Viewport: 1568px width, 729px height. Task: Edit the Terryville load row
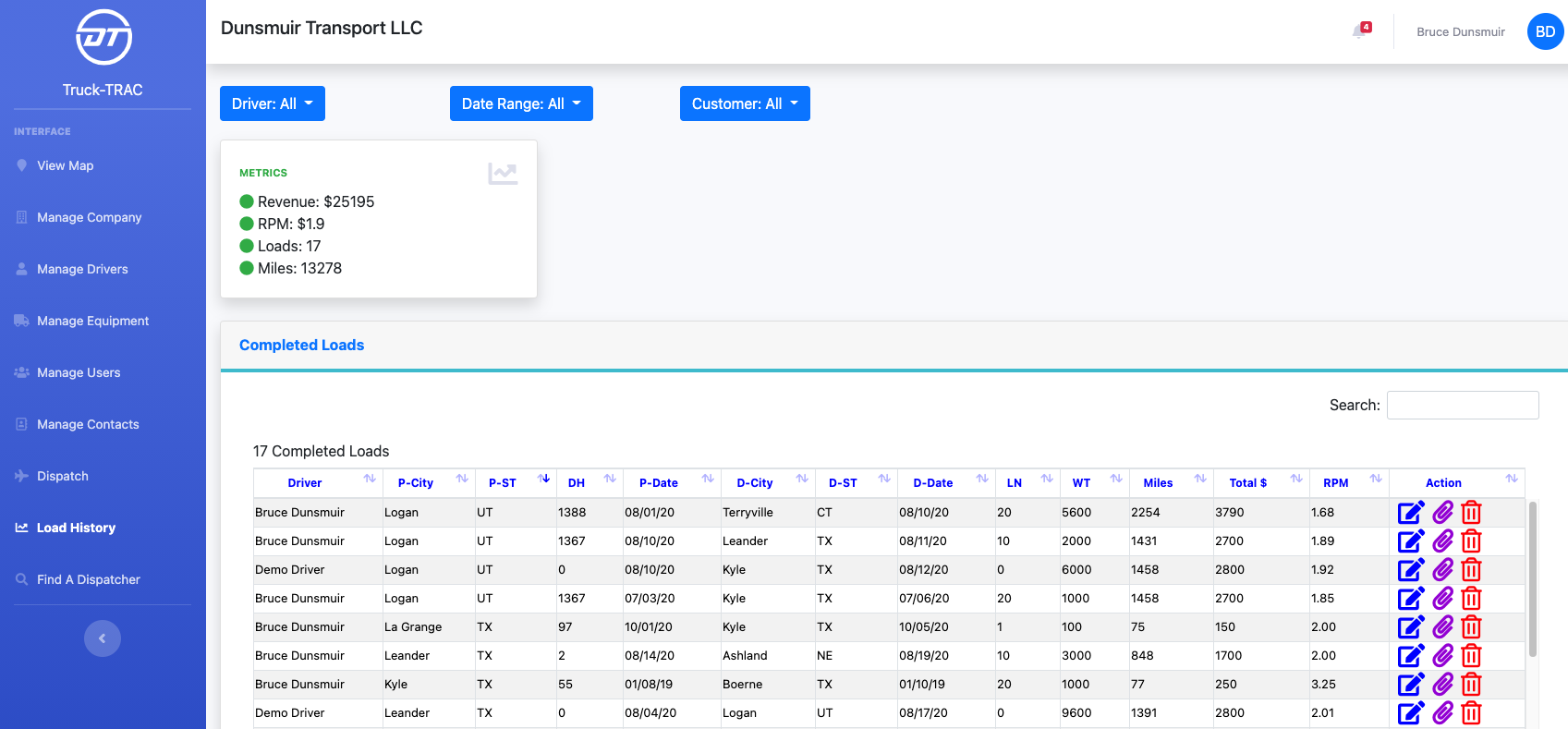[1411, 512]
